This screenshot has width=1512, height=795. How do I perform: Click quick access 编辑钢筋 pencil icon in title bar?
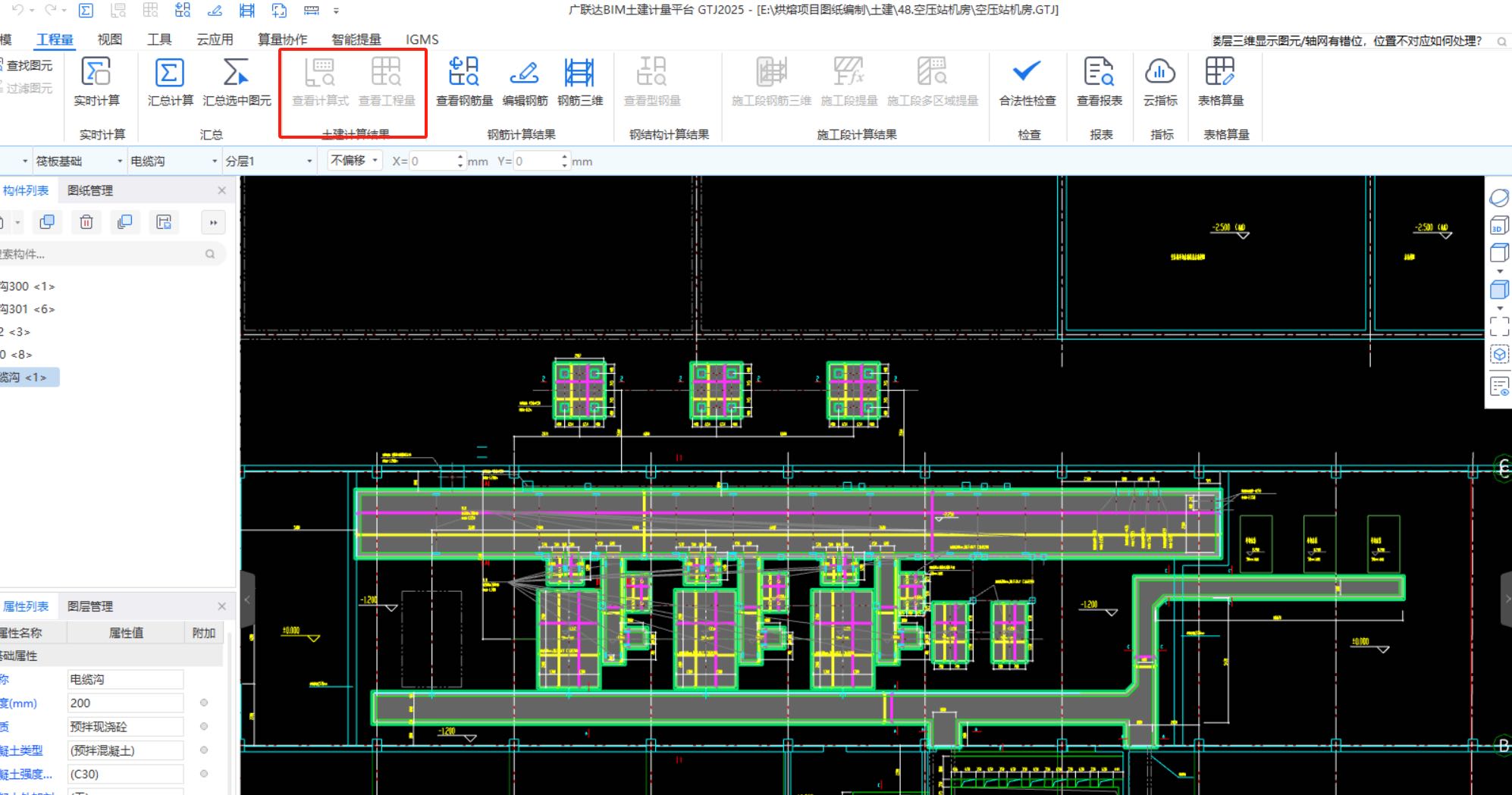click(215, 10)
